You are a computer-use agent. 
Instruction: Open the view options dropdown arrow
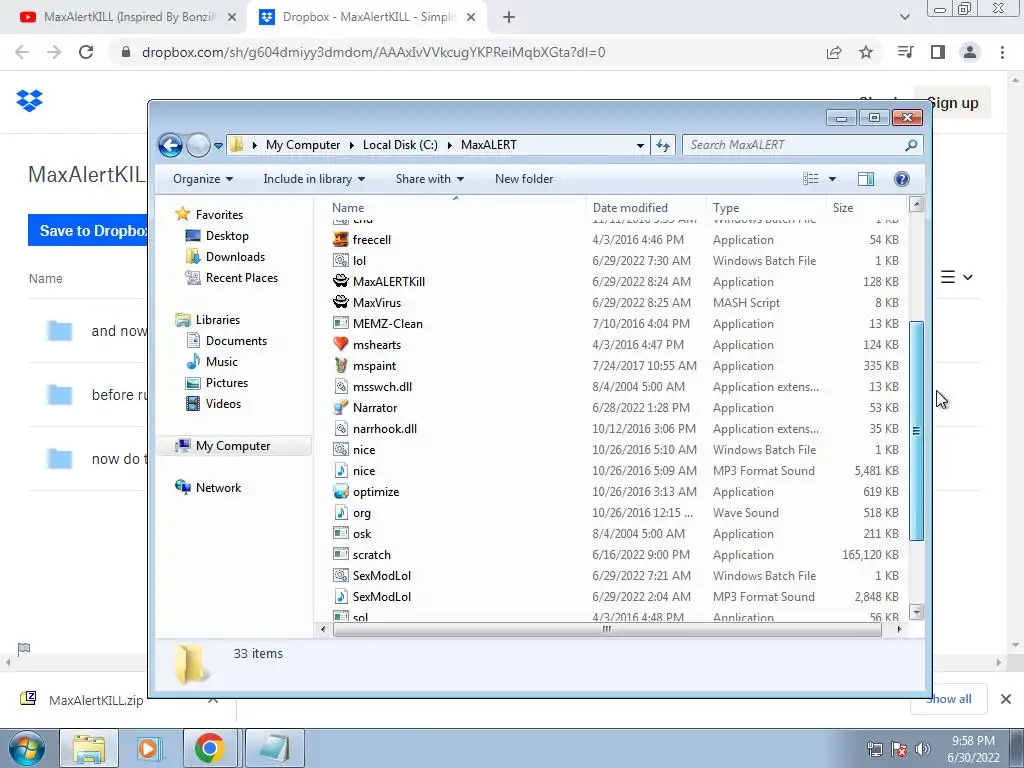point(832,179)
